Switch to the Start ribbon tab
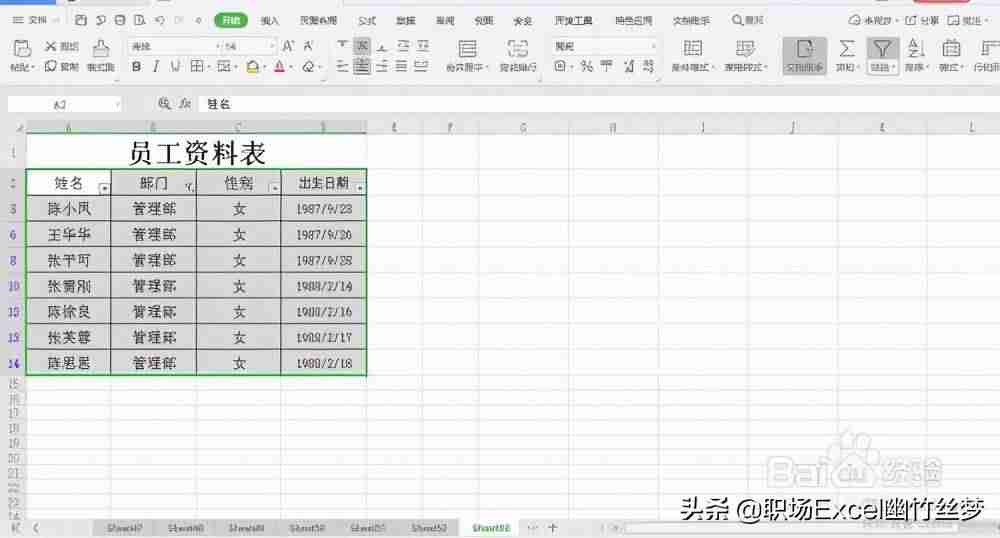Image resolution: width=1000 pixels, height=538 pixels. [x=231, y=20]
